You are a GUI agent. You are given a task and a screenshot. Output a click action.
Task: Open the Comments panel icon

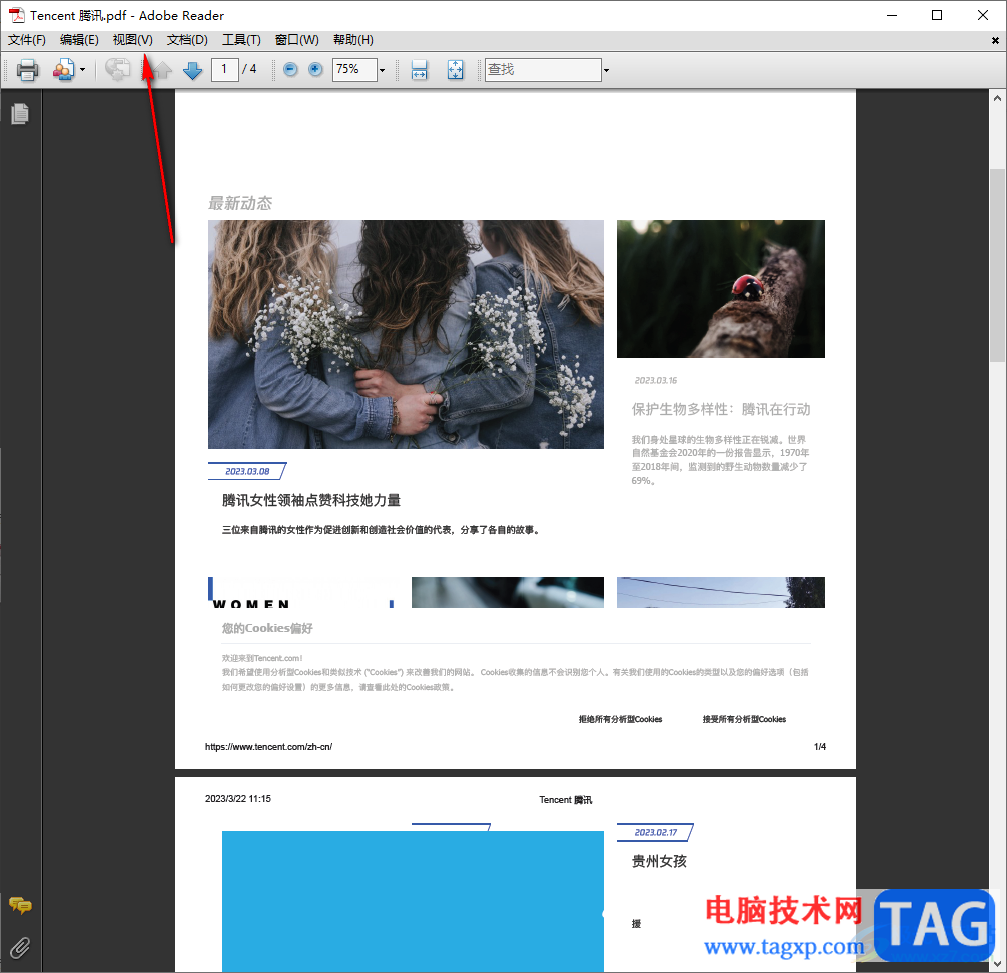tap(20, 906)
